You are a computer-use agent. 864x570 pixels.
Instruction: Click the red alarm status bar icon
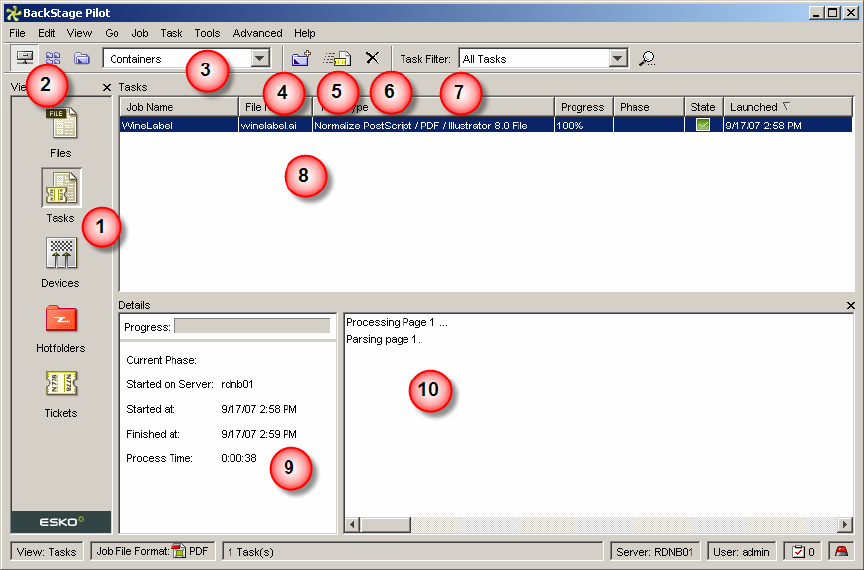(x=841, y=551)
